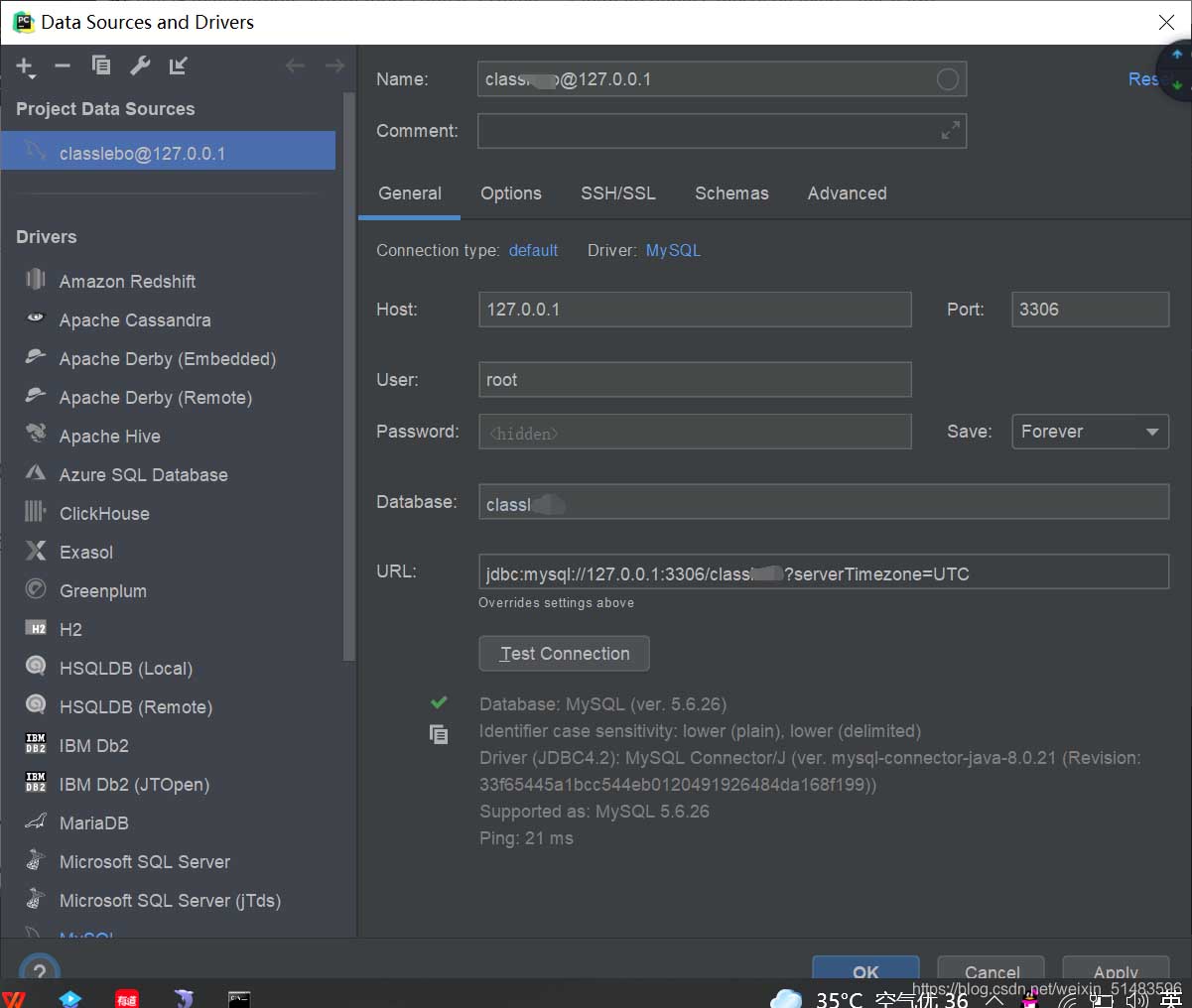Click the IBM Db2 (JTOpen) icon
Viewport: 1192px width, 1008px height.
[36, 783]
